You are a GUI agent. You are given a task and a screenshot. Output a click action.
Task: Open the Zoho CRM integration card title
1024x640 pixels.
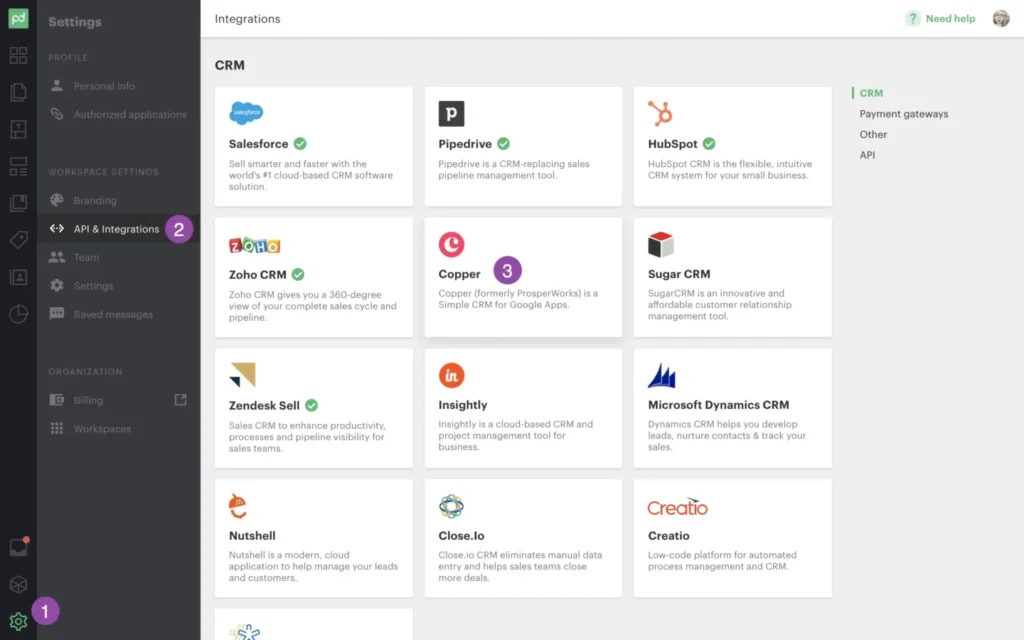tap(257, 274)
